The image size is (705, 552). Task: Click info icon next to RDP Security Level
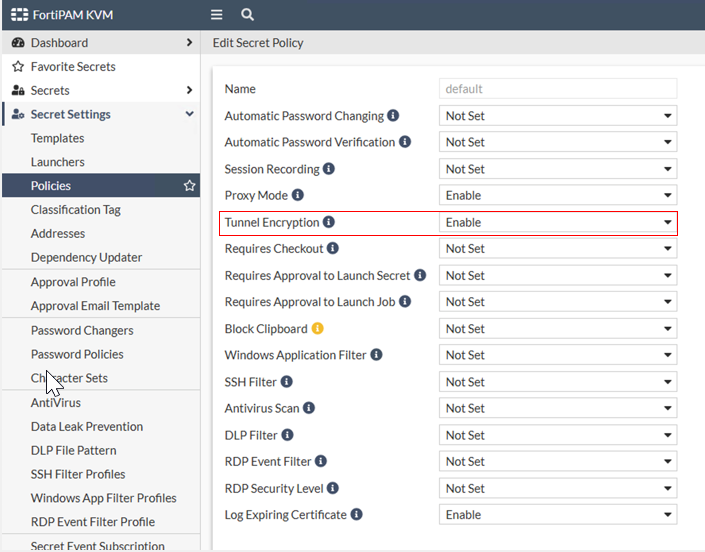(x=333, y=488)
